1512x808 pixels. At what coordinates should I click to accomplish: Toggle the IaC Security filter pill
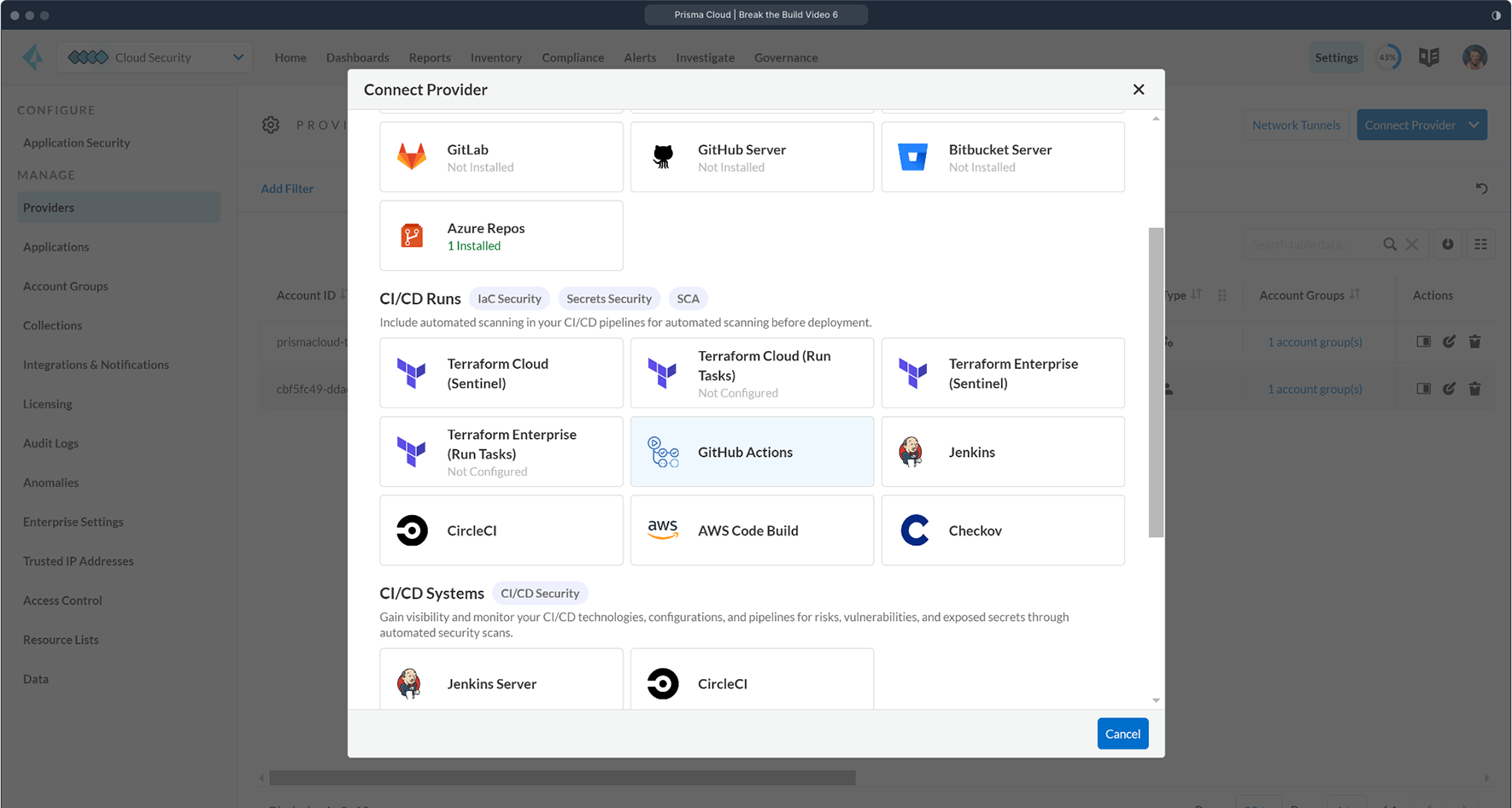coord(509,298)
